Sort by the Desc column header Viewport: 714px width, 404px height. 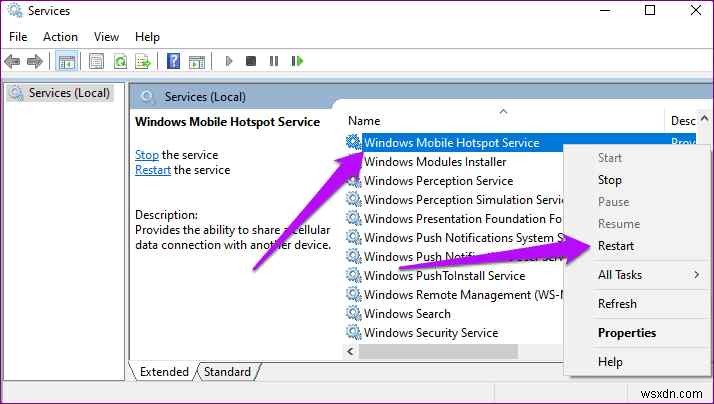coord(683,121)
